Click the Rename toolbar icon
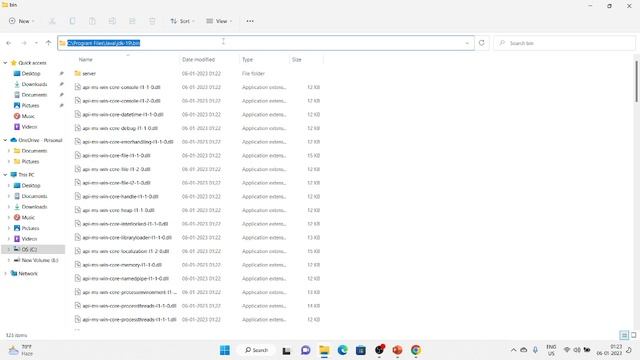640x360 pixels. tap(112, 21)
